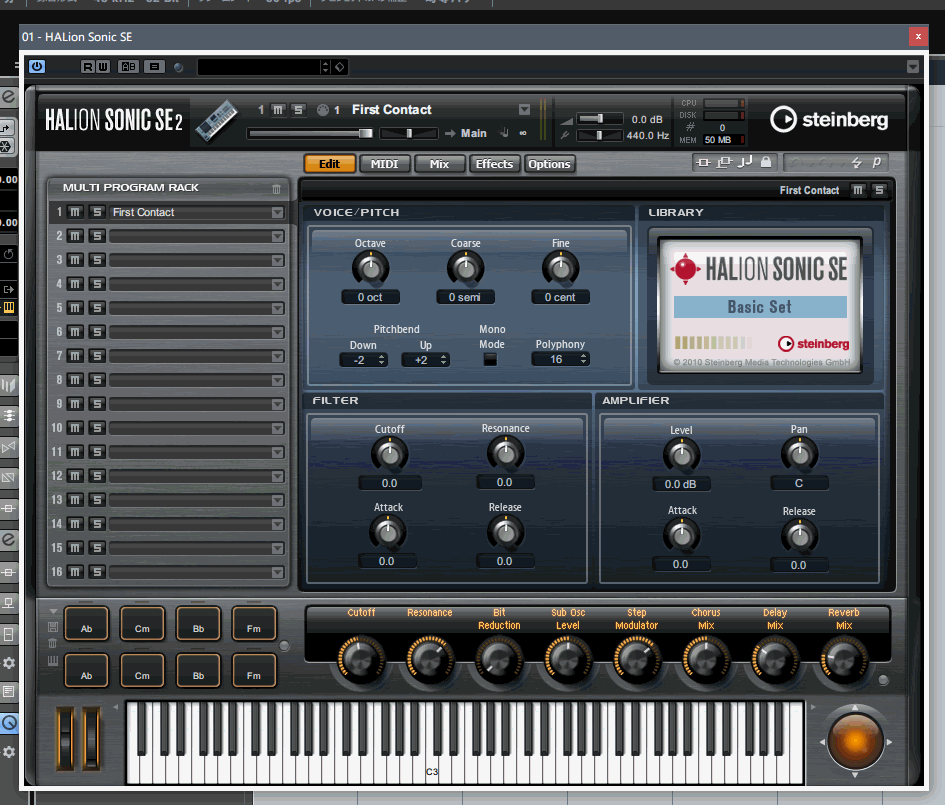Mute First Contact in the edit panel header

tap(858, 190)
